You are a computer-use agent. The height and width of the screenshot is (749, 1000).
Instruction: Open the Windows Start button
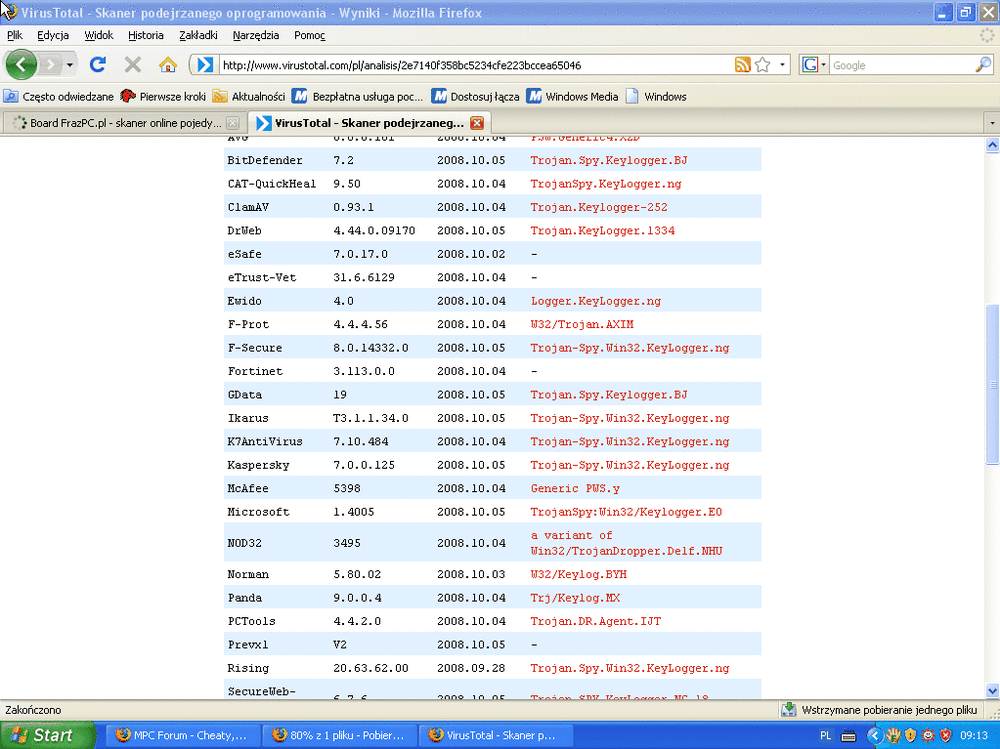tap(47, 735)
